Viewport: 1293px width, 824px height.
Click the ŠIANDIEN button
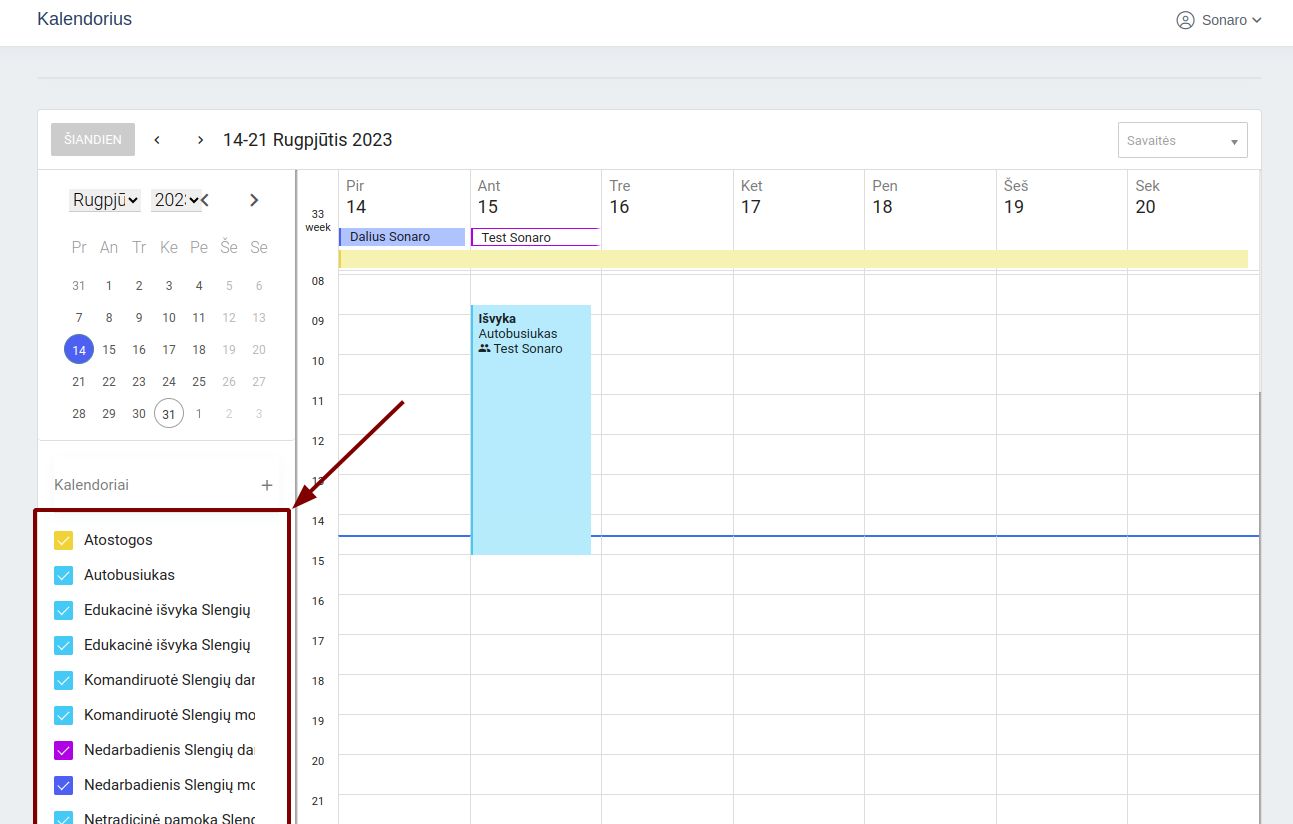[93, 140]
